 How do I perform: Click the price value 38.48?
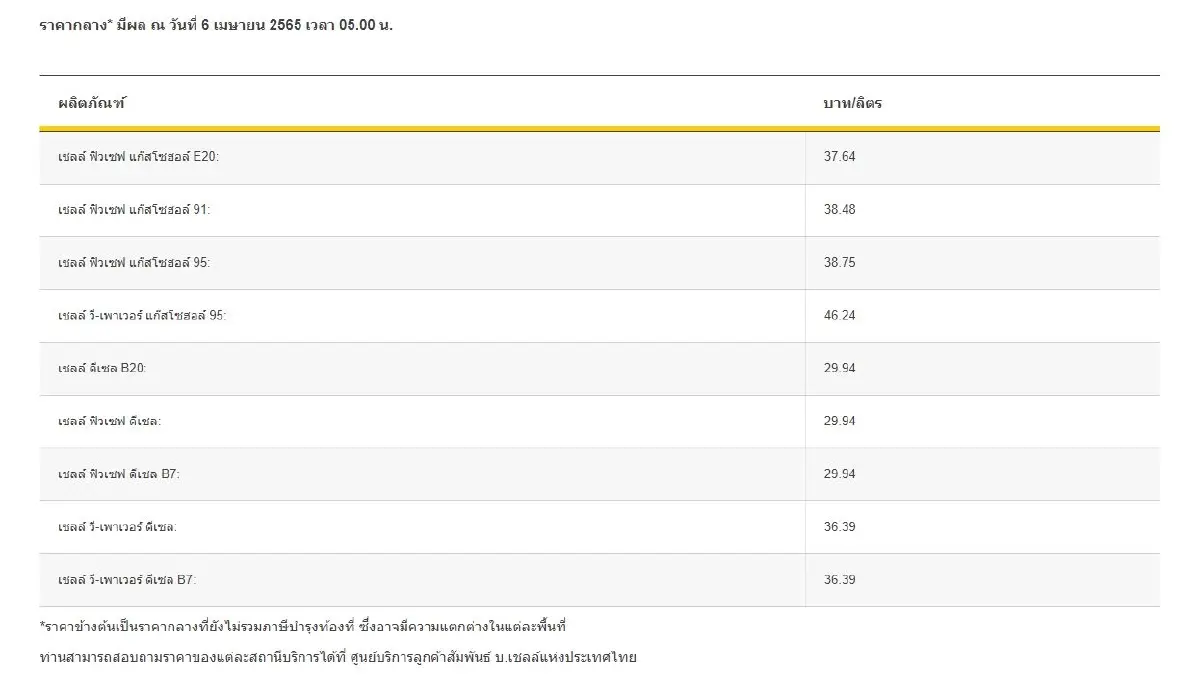click(839, 210)
